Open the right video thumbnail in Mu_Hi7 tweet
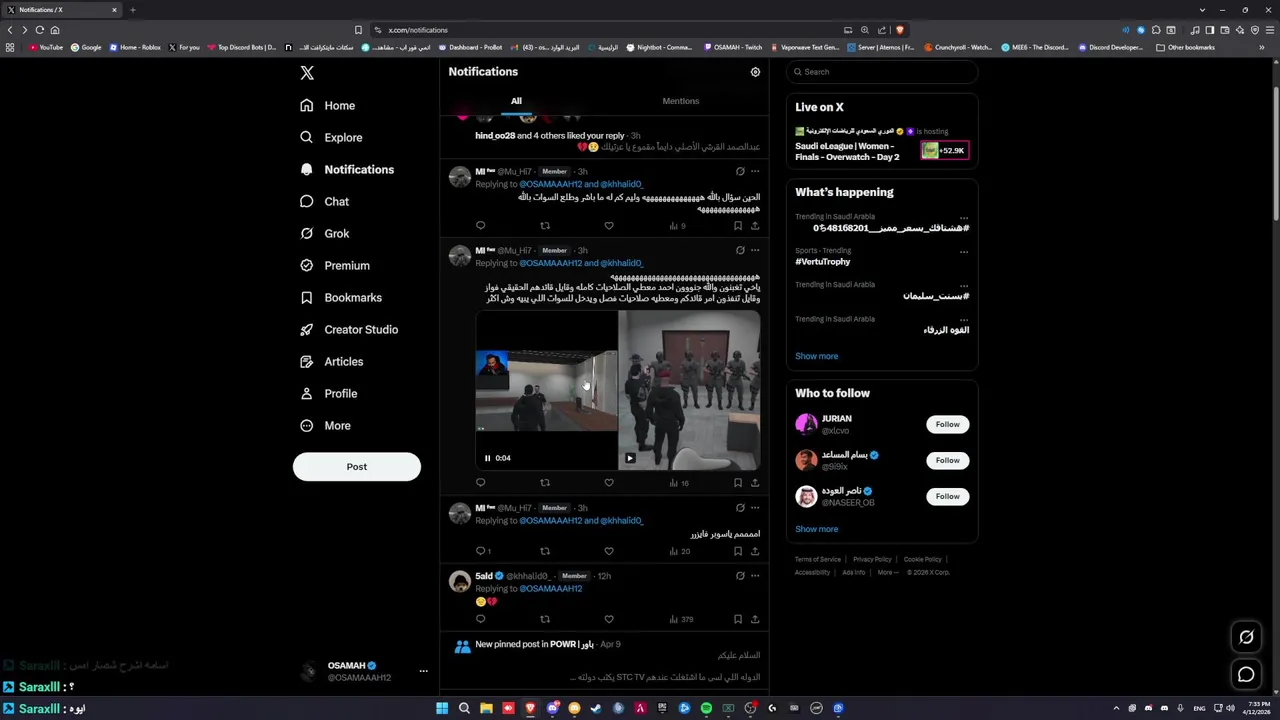The width and height of the screenshot is (1280, 720). 689,390
